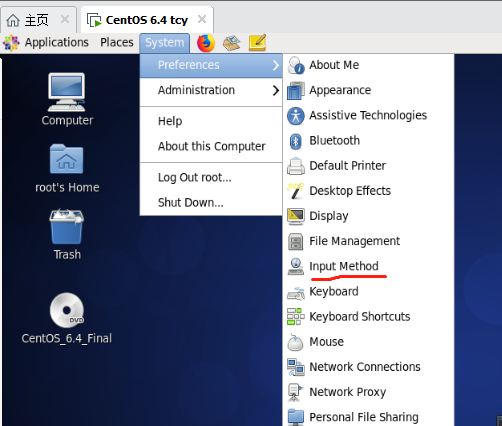Click the VM icon on CentOS tab
The width and height of the screenshot is (502, 426).
[x=94, y=20]
